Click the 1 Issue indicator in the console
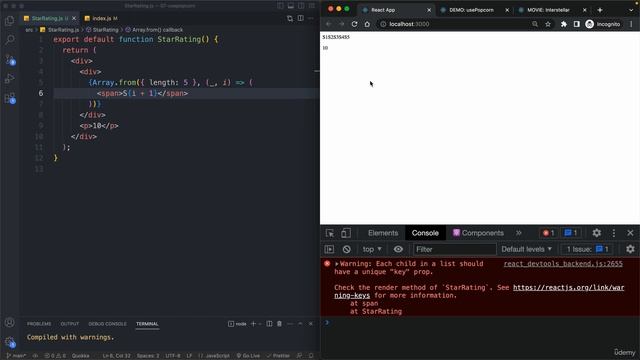This screenshot has width=640, height=360. [x=587, y=249]
